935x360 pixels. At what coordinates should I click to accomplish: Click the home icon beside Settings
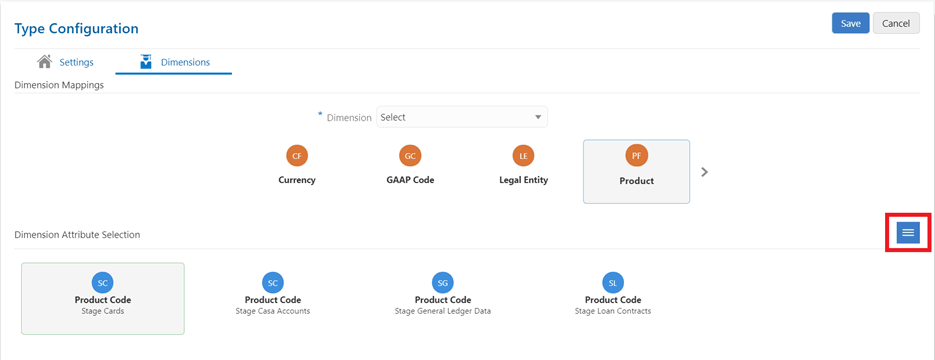pyautogui.click(x=44, y=61)
